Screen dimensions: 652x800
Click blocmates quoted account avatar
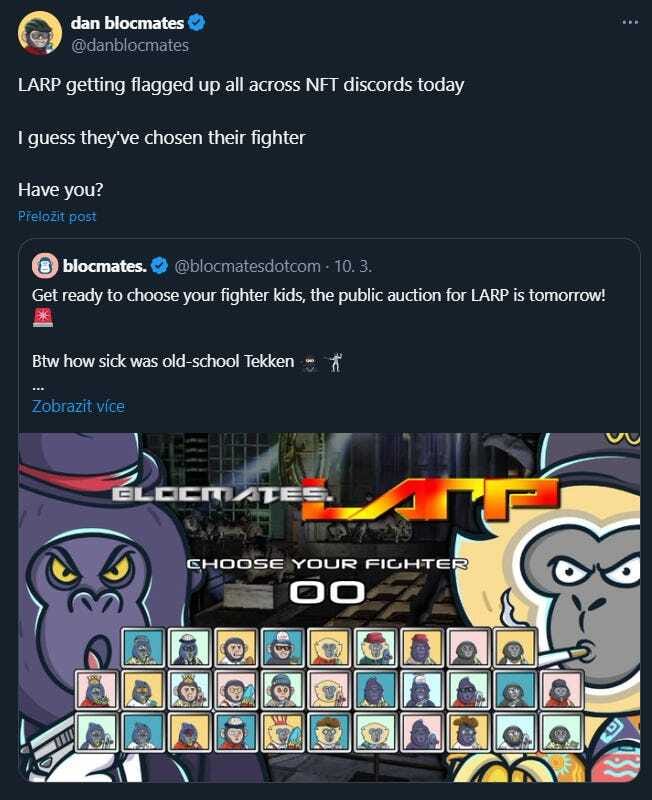(x=45, y=266)
